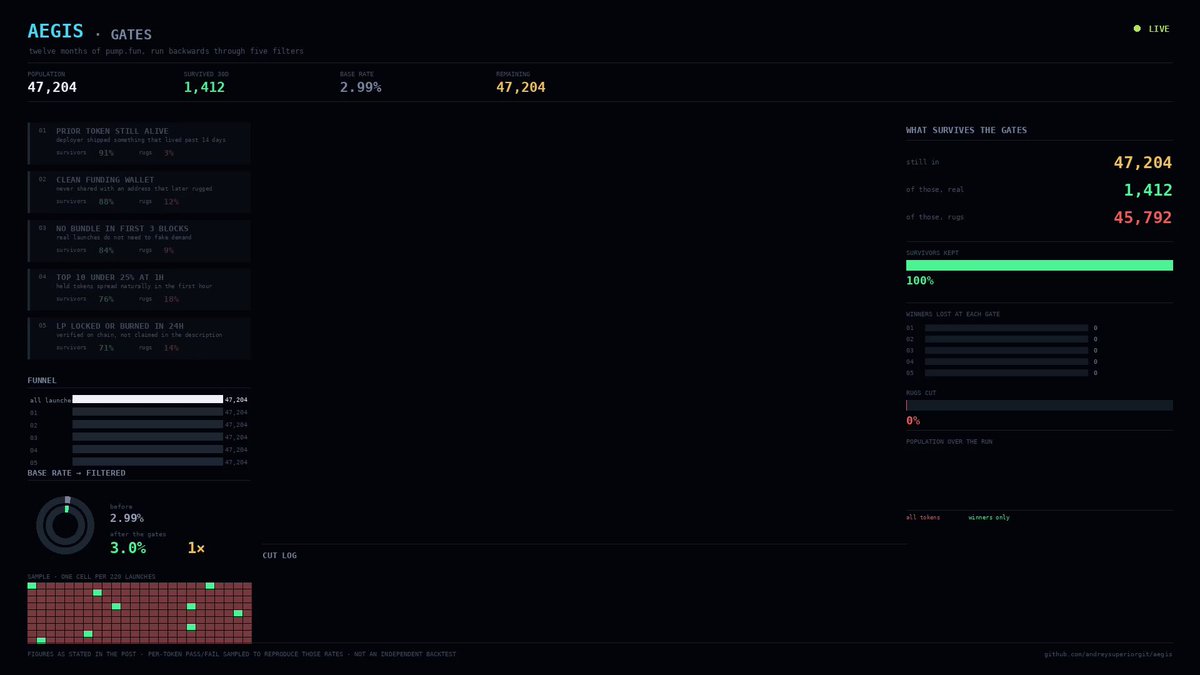This screenshot has height=675, width=1200.
Task: Click the 91% survivors figure in gate 01
Action: click(x=106, y=153)
